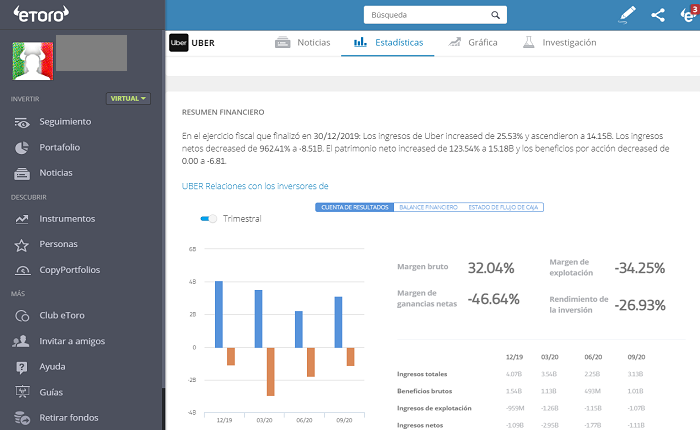Click the Gráfica chart icon
The height and width of the screenshot is (430, 700).
click(x=454, y=42)
